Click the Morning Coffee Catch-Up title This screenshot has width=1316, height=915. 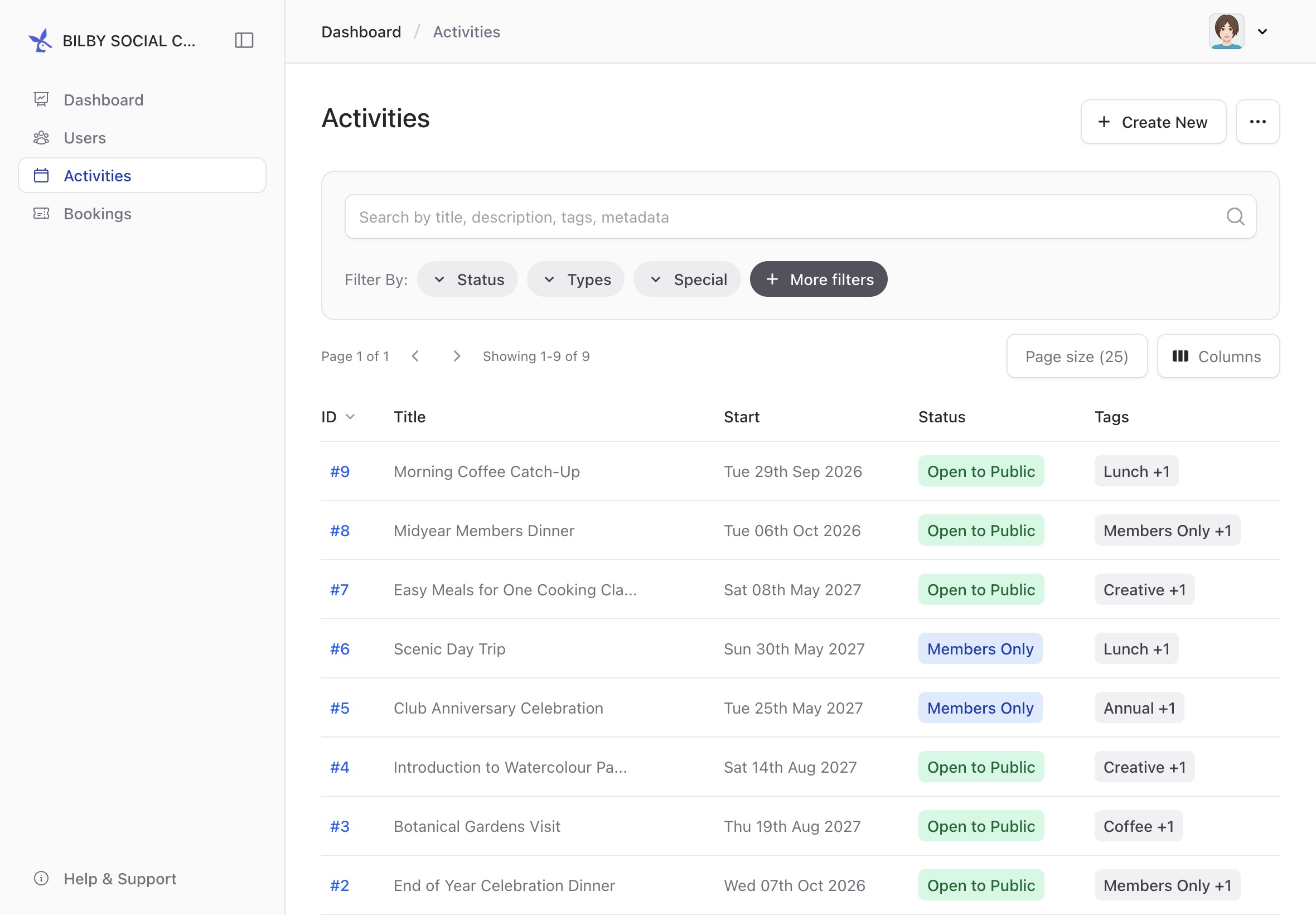click(486, 471)
